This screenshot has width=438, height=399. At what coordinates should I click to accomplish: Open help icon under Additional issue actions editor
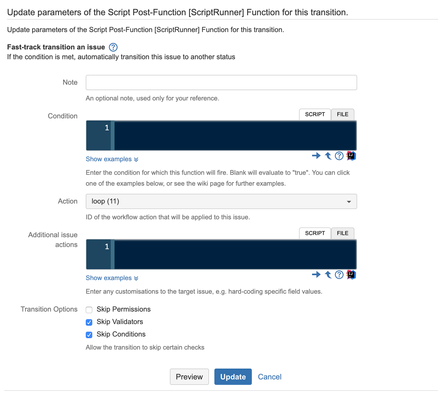(x=339, y=274)
